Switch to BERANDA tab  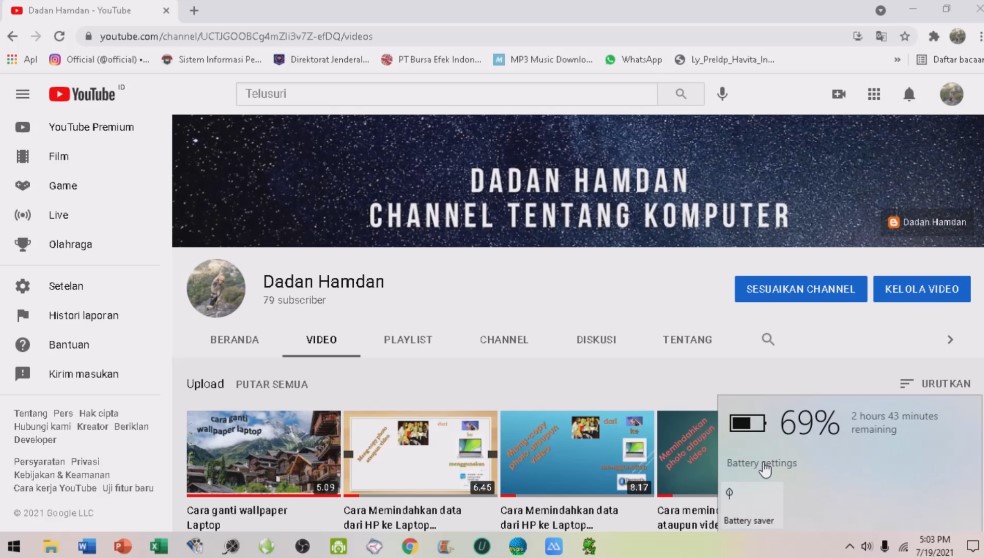tap(234, 340)
